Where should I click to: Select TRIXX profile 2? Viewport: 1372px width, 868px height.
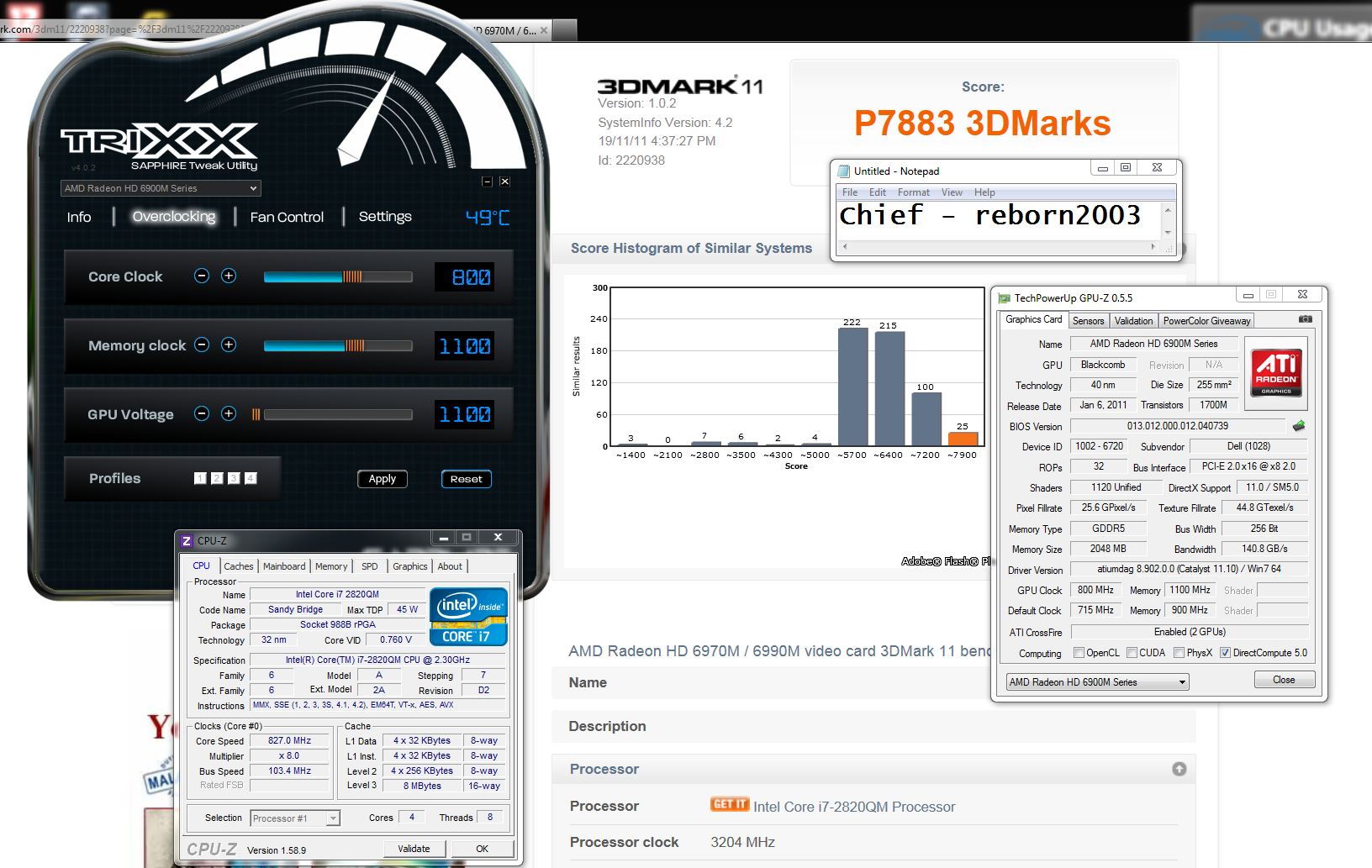[217, 478]
